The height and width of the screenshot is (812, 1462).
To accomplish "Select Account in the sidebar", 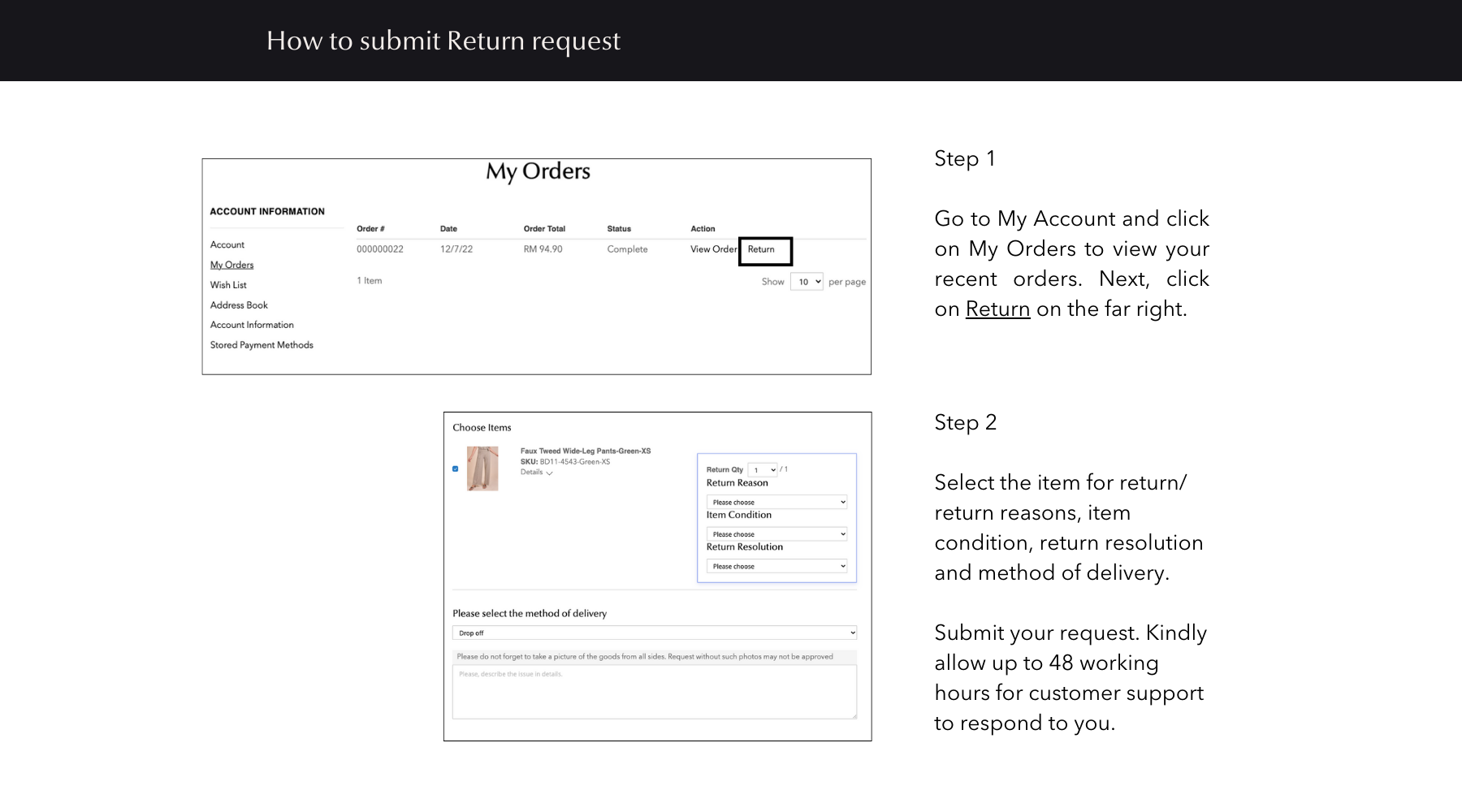I will click(227, 244).
